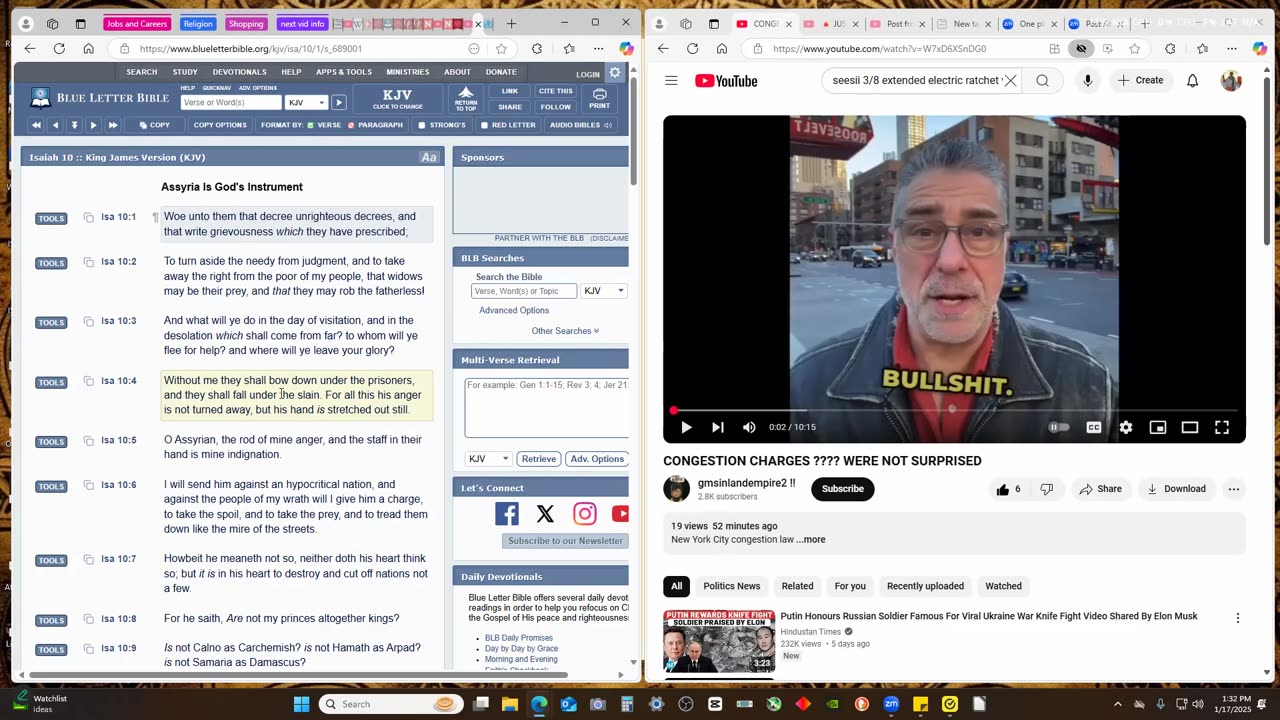Open X link in Let's Connect
The height and width of the screenshot is (720, 1280).
click(545, 514)
